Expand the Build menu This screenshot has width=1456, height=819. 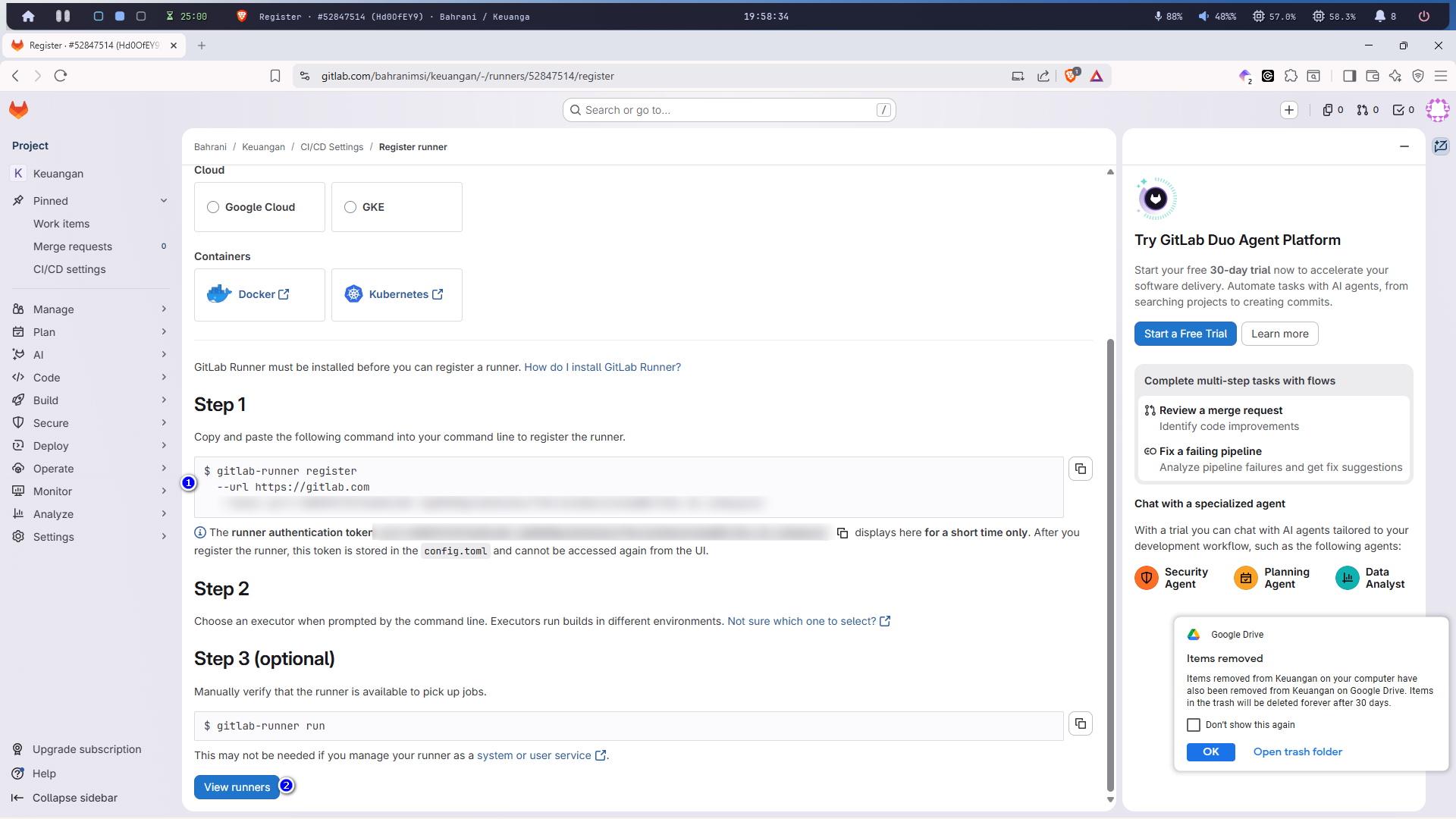[x=91, y=400]
